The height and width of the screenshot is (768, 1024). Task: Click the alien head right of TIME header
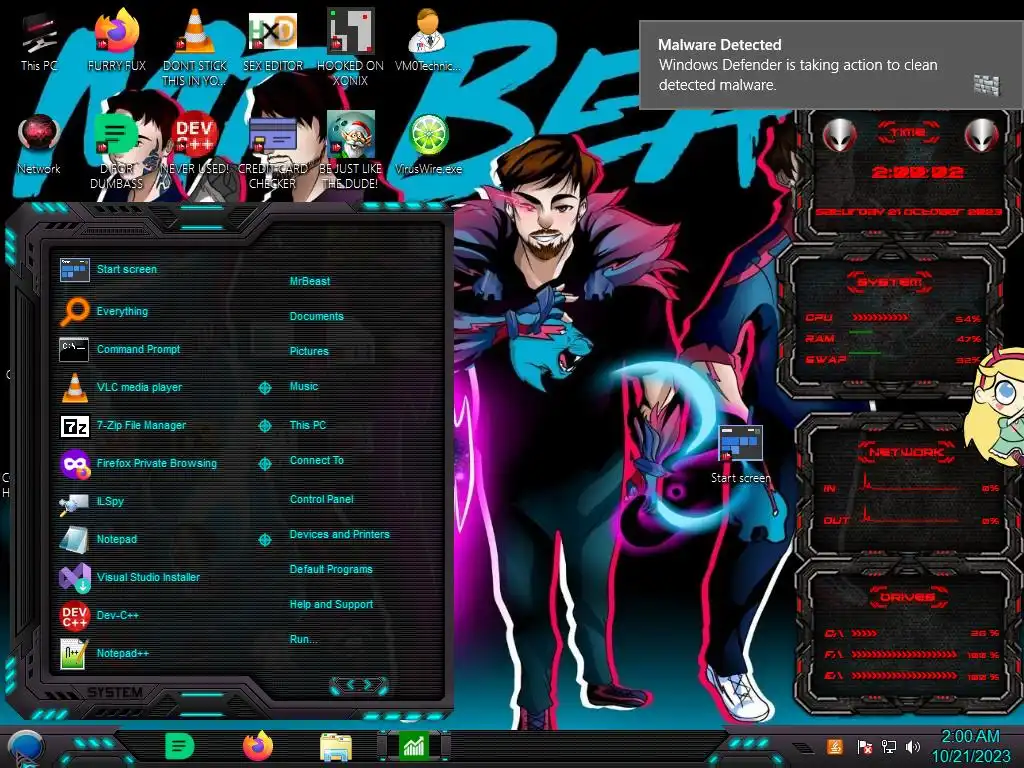[982, 135]
